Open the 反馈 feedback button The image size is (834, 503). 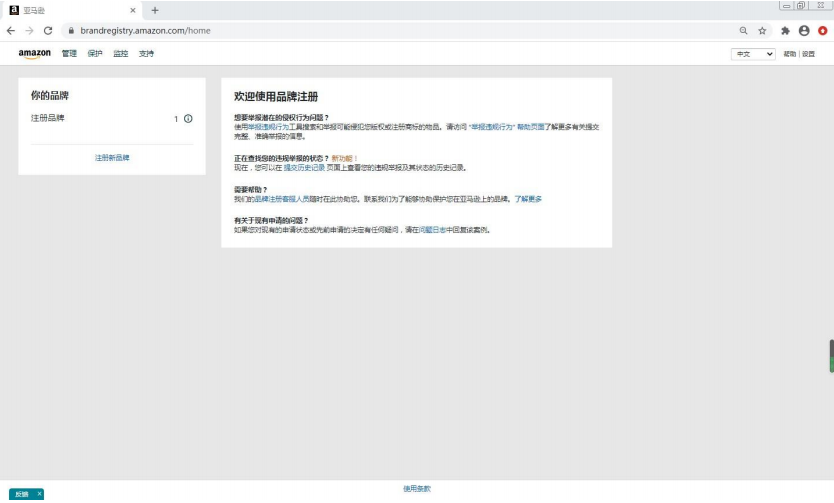point(22,494)
